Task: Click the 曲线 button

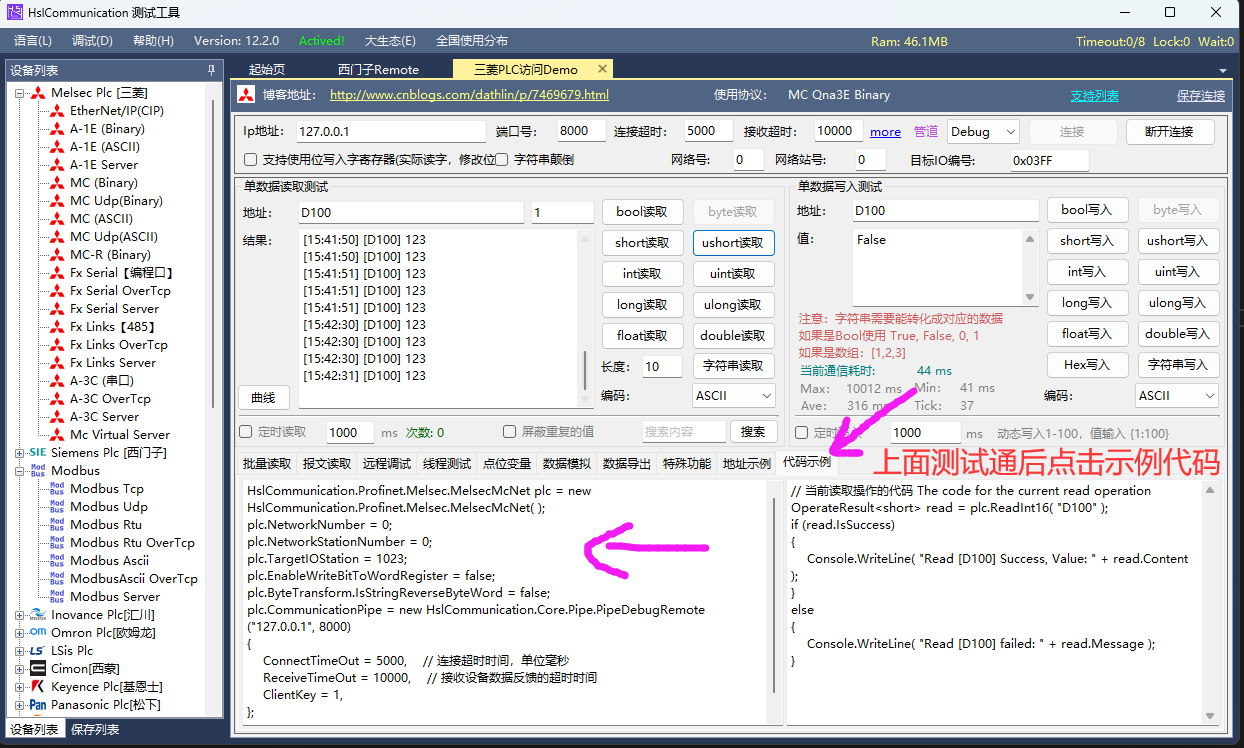Action: [263, 397]
